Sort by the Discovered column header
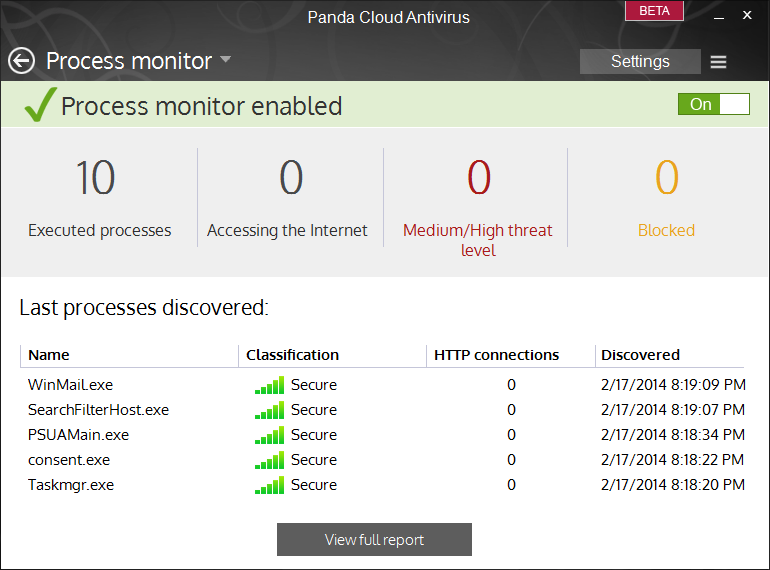770x570 pixels. click(640, 355)
